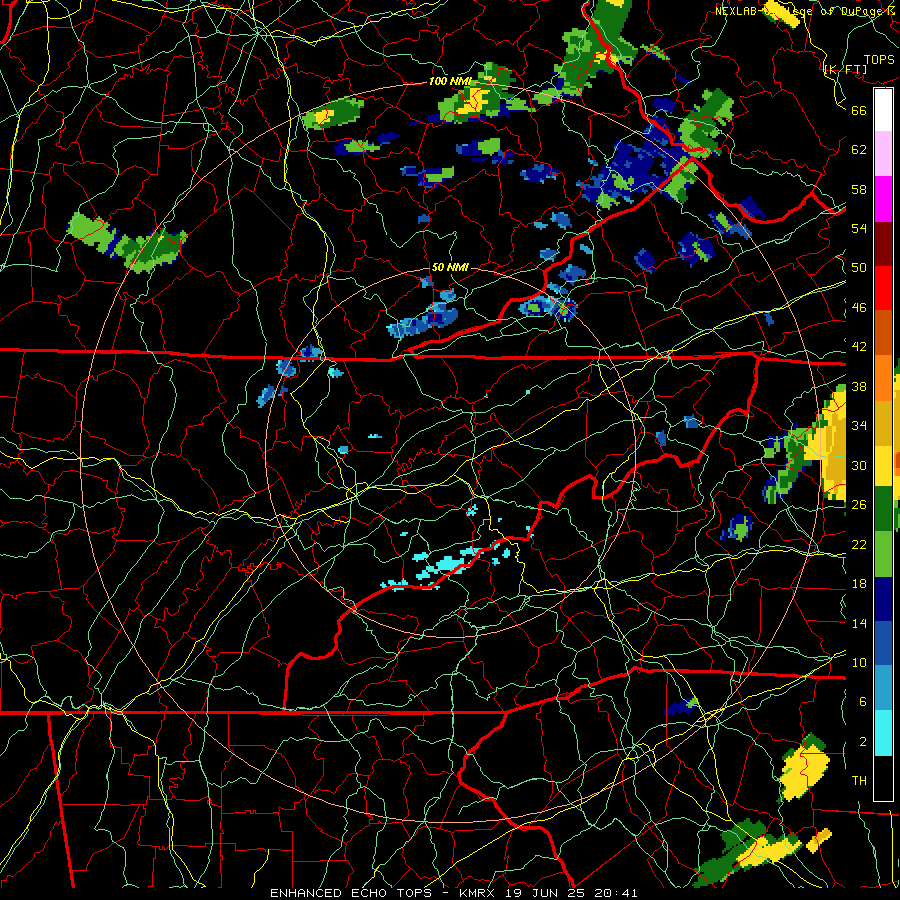900x900 pixels.
Task: Click the cyan echo cluster near radar center
Action: coord(448,564)
